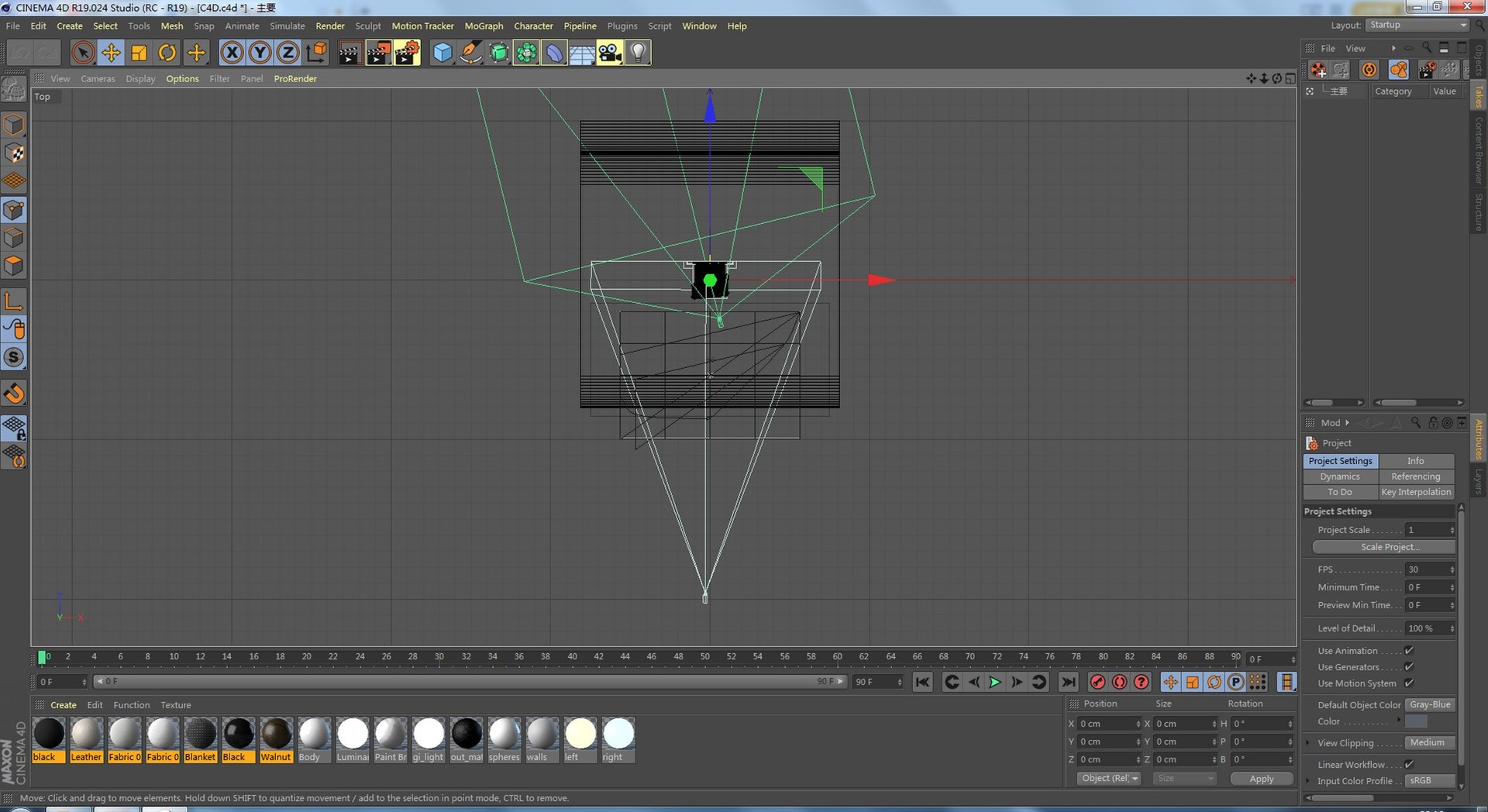The height and width of the screenshot is (812, 1488).
Task: Select the Scale tool in the top toolbar
Action: point(139,53)
